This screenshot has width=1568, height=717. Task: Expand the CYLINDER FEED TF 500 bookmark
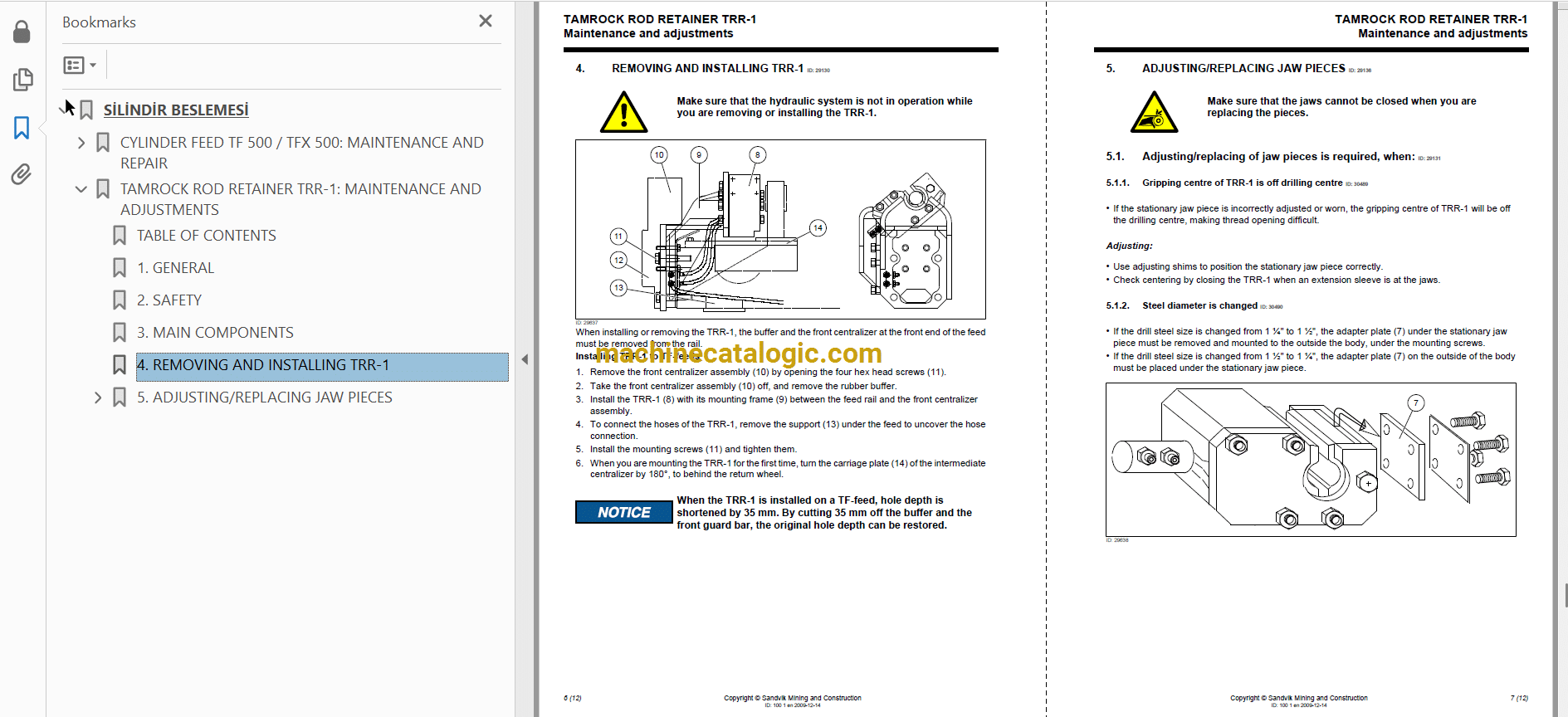(81, 143)
